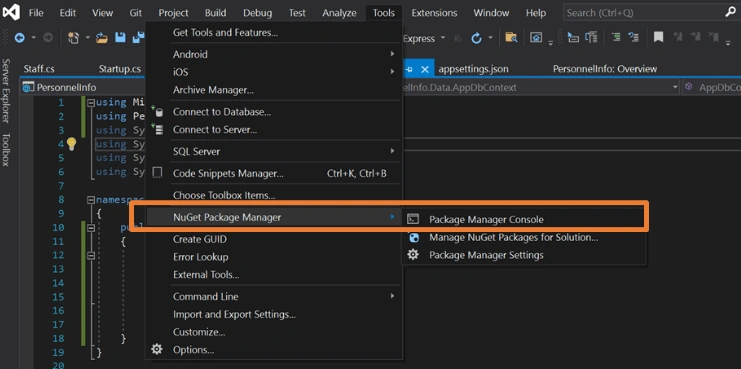
Task: Click the cursor-over-box toolbar icon
Action: (x=573, y=37)
